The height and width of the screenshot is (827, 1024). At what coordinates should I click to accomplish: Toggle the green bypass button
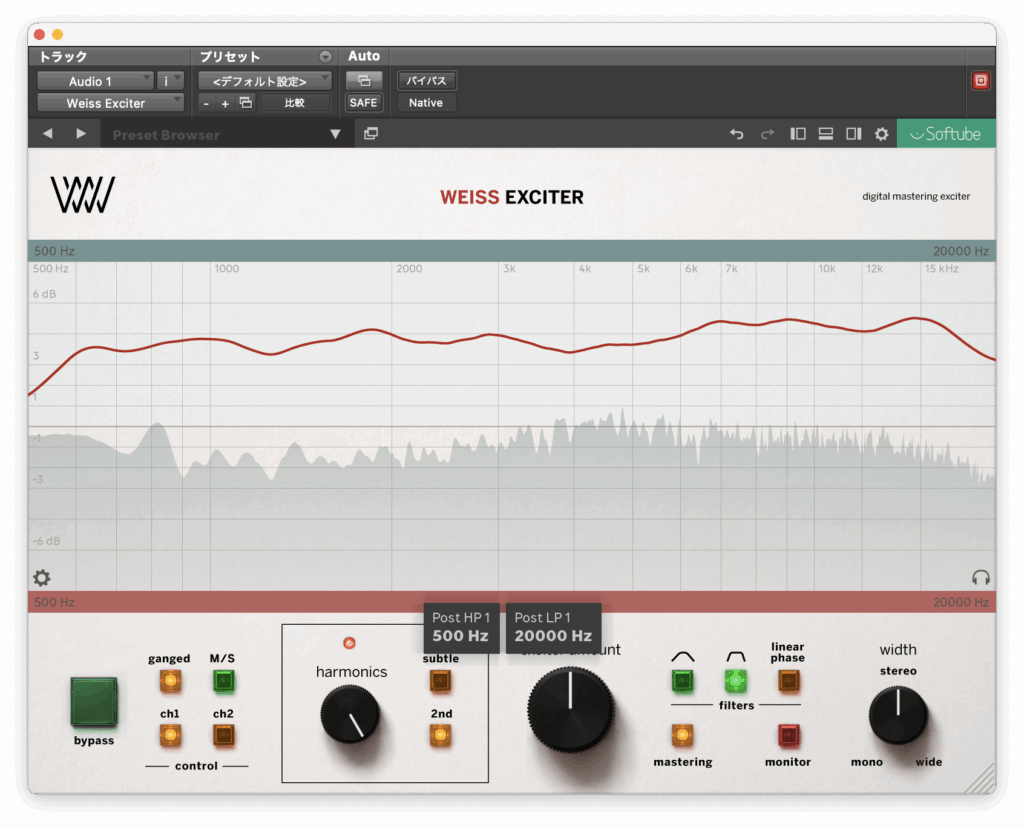pyautogui.click(x=94, y=702)
